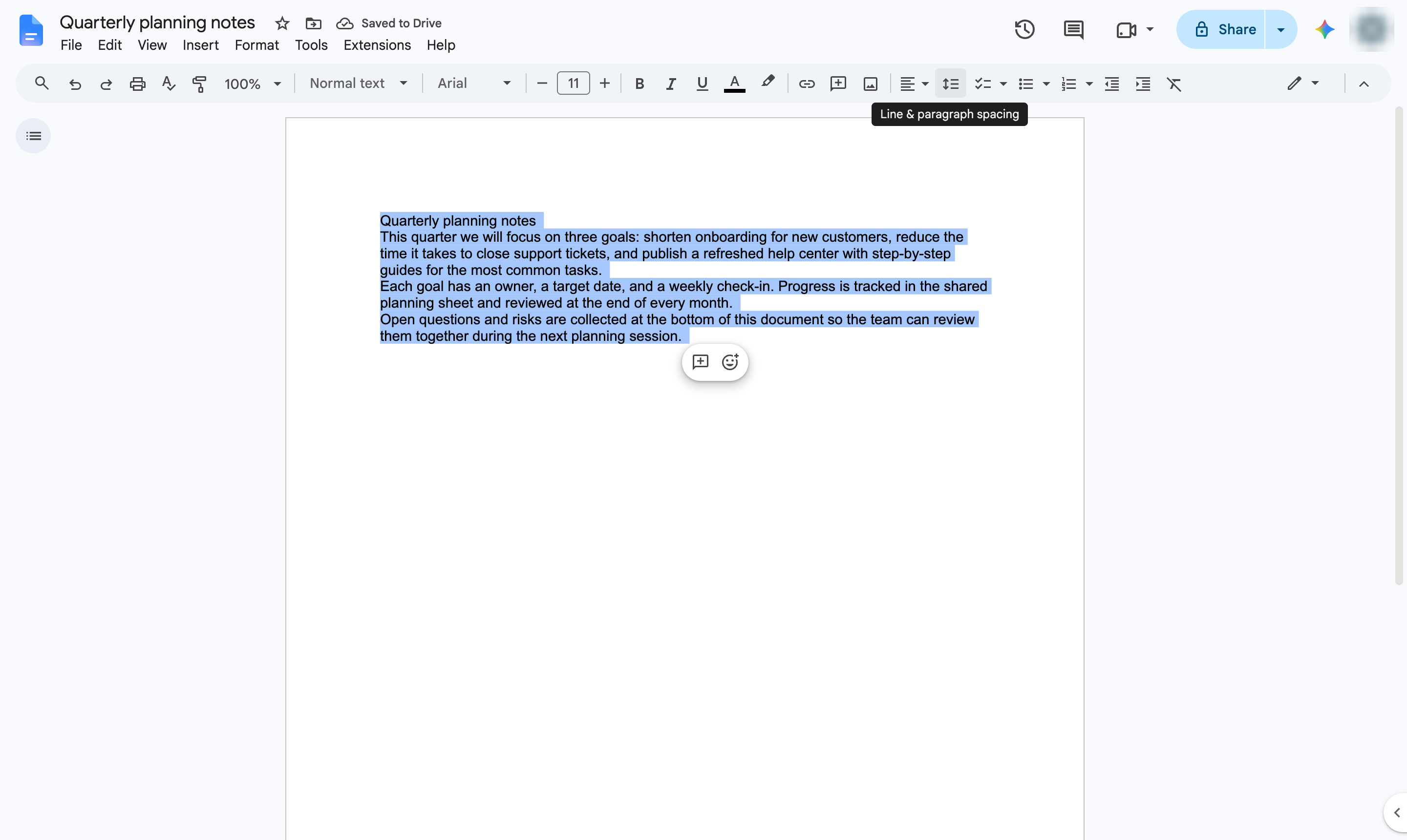Open the text color picker

pyautogui.click(x=734, y=84)
